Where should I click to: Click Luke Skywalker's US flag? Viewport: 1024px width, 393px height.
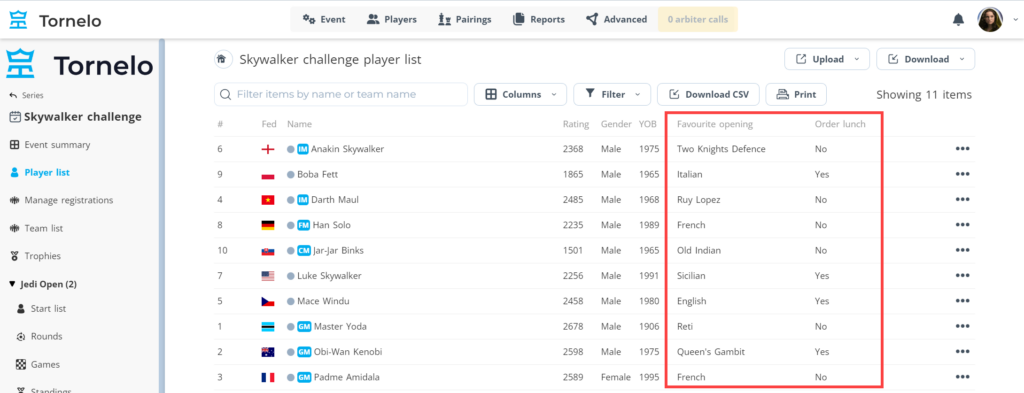[268, 276]
